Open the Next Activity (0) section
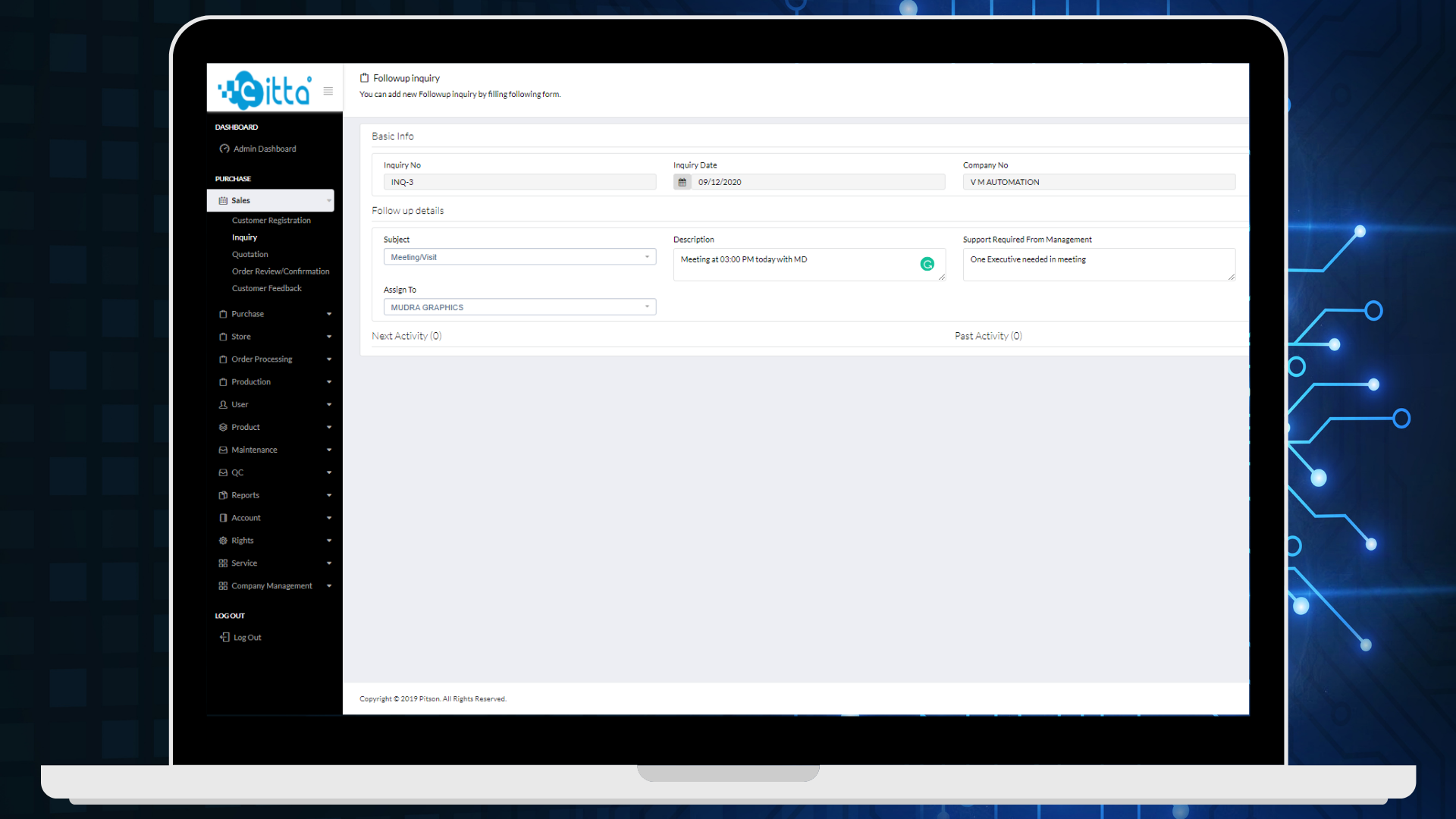Viewport: 1456px width, 819px height. point(406,336)
